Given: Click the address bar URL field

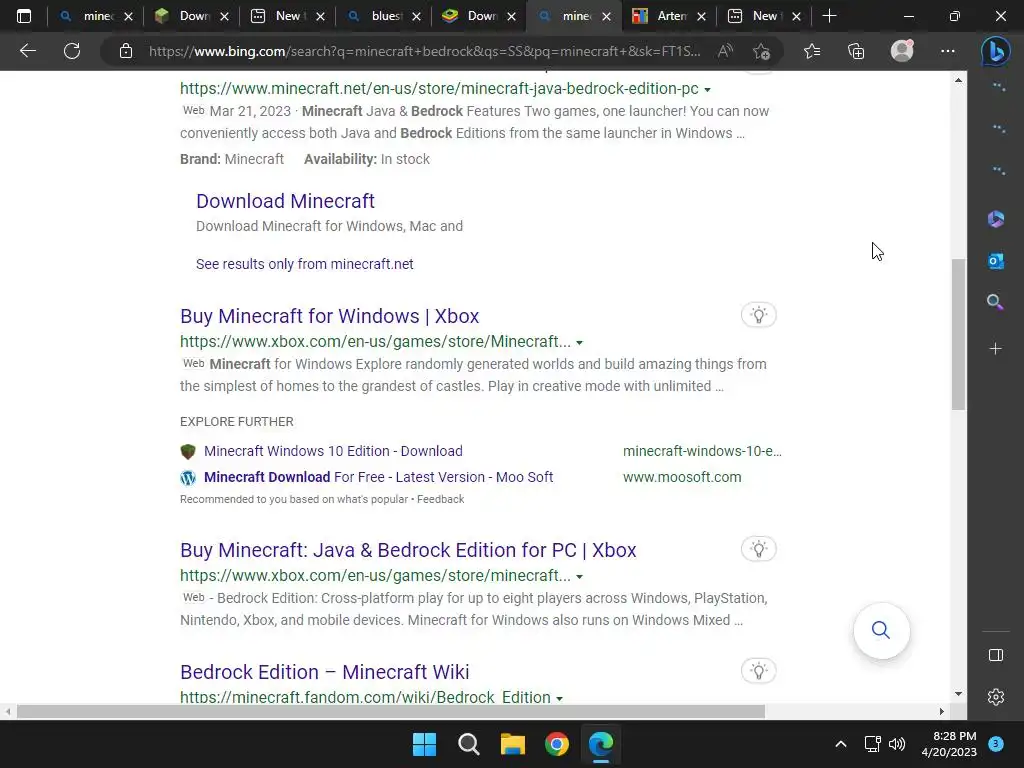Looking at the screenshot, I should point(424,51).
